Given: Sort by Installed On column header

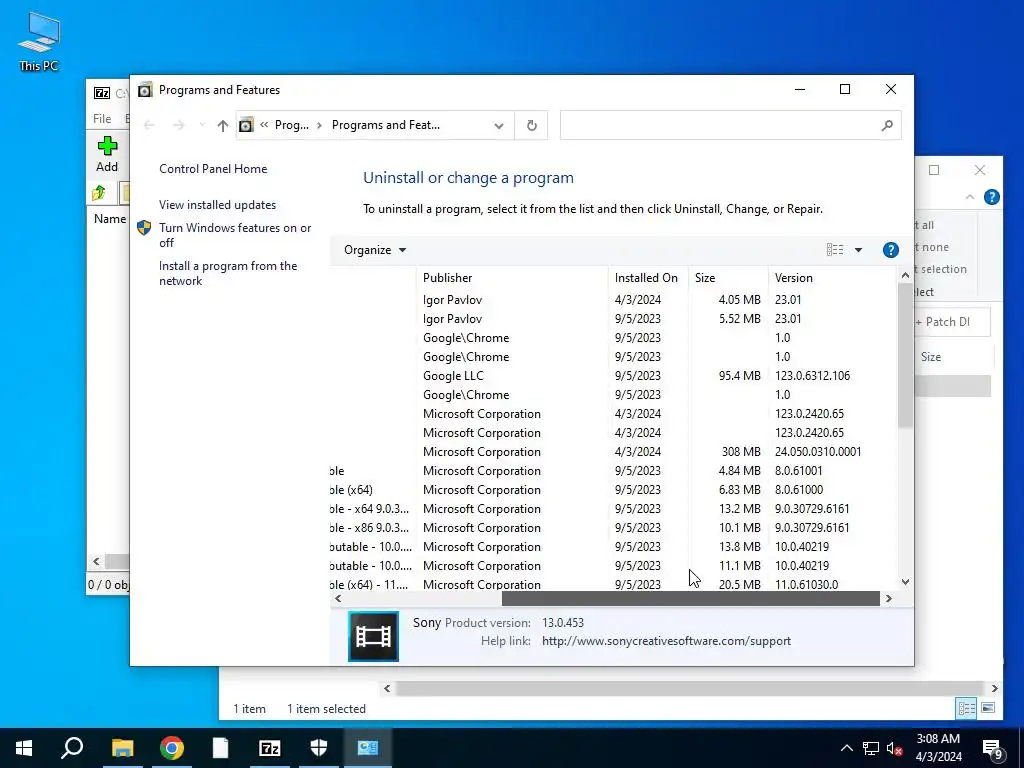Looking at the screenshot, I should (x=648, y=278).
